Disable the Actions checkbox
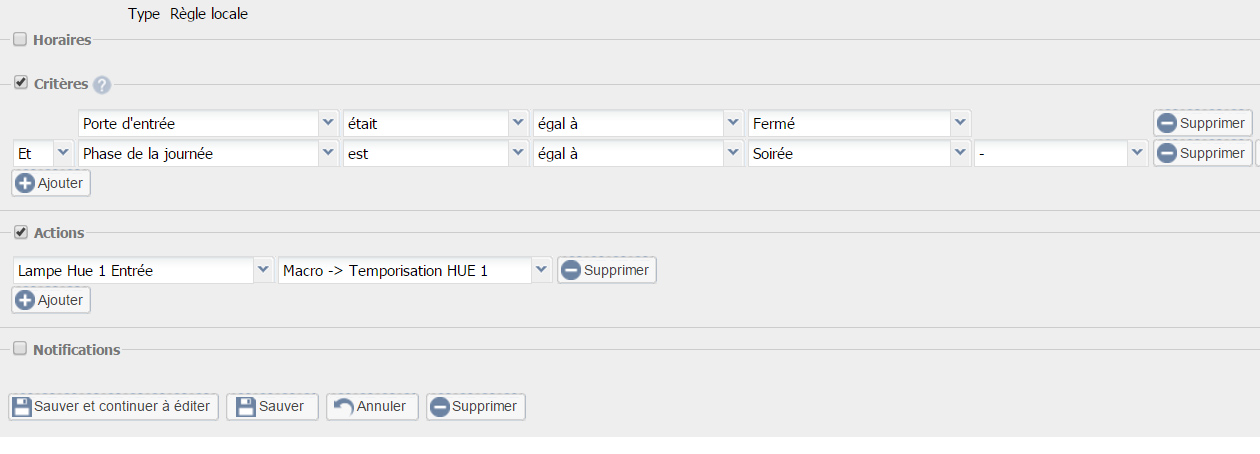Viewport: 1260px width, 454px height. [20, 232]
